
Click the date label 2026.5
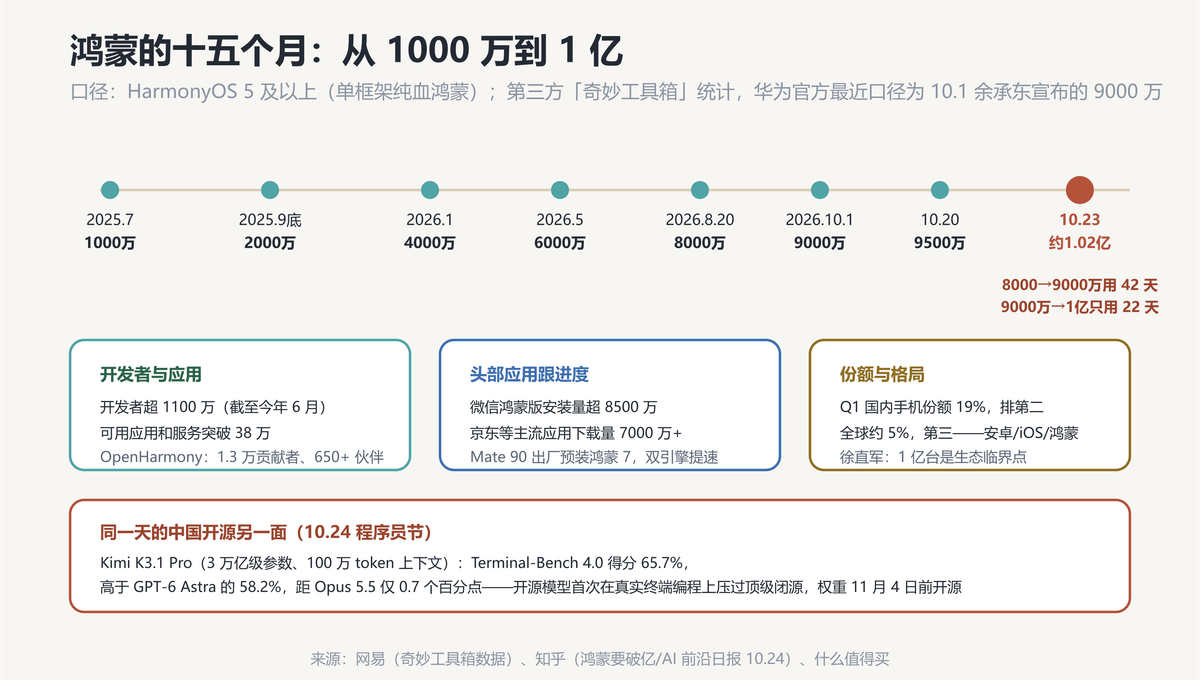pyautogui.click(x=560, y=220)
